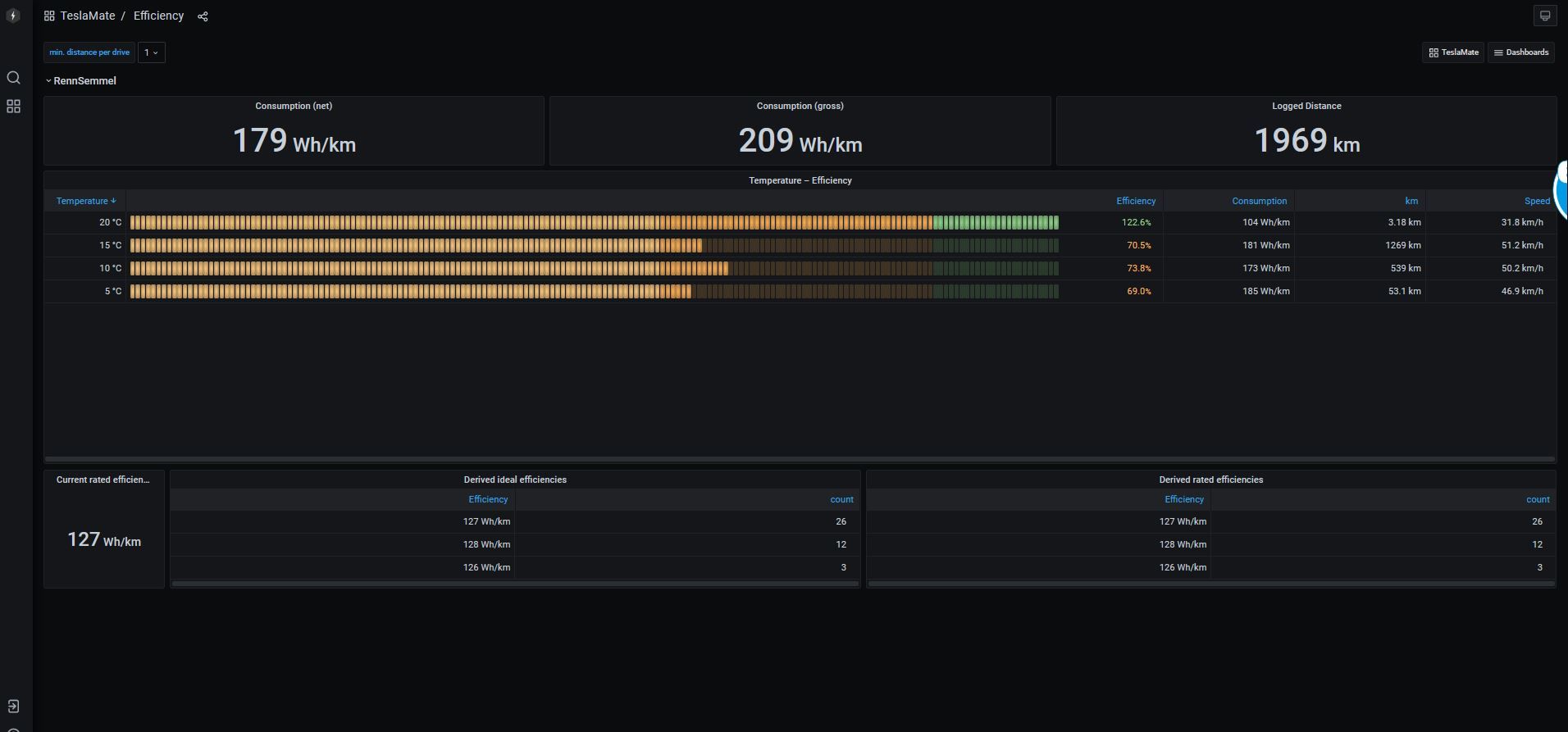Image resolution: width=1568 pixels, height=732 pixels.
Task: Click the 20 °C temperature cell
Action: point(110,222)
